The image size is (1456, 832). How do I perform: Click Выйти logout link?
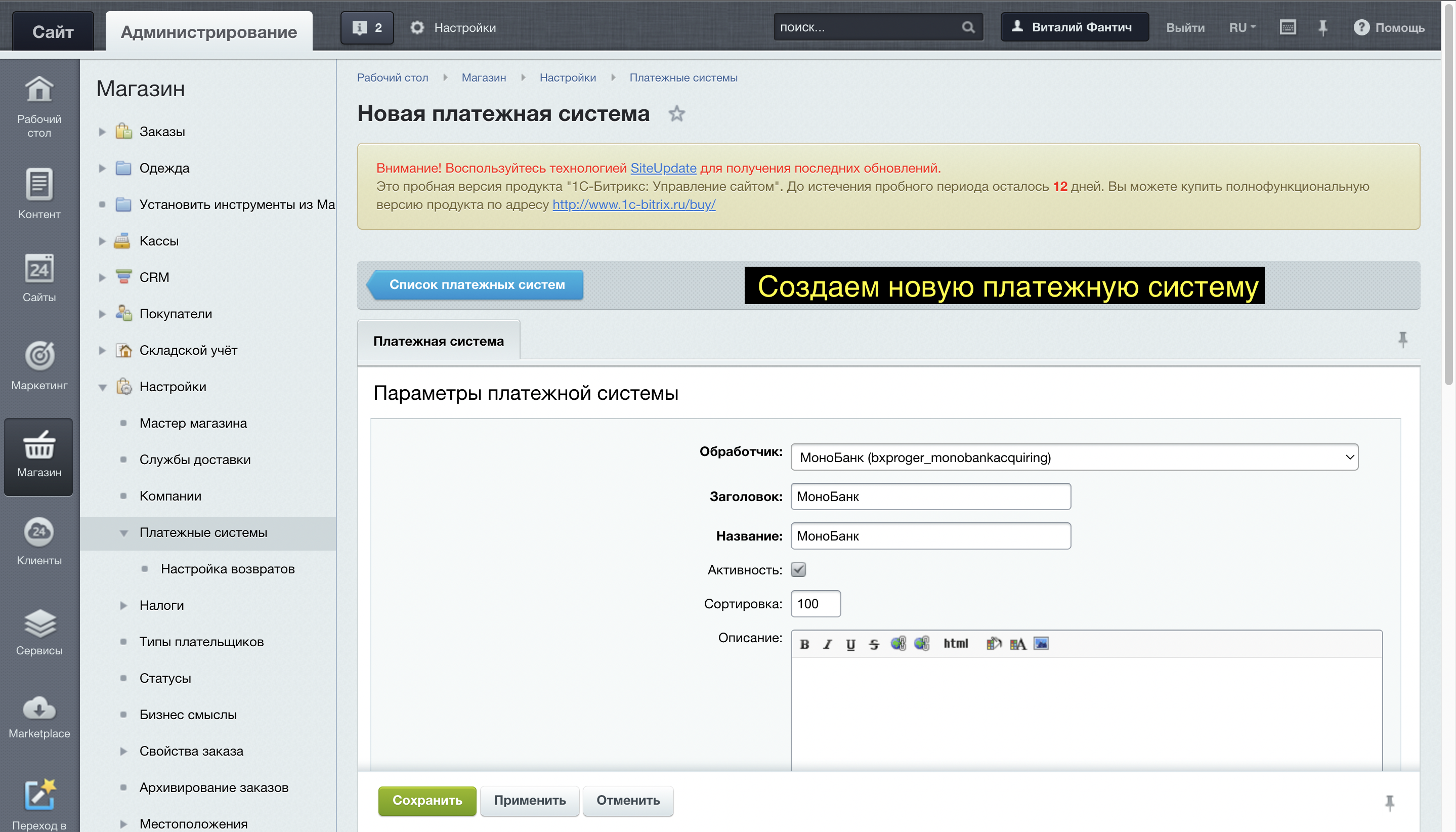pyautogui.click(x=1185, y=27)
